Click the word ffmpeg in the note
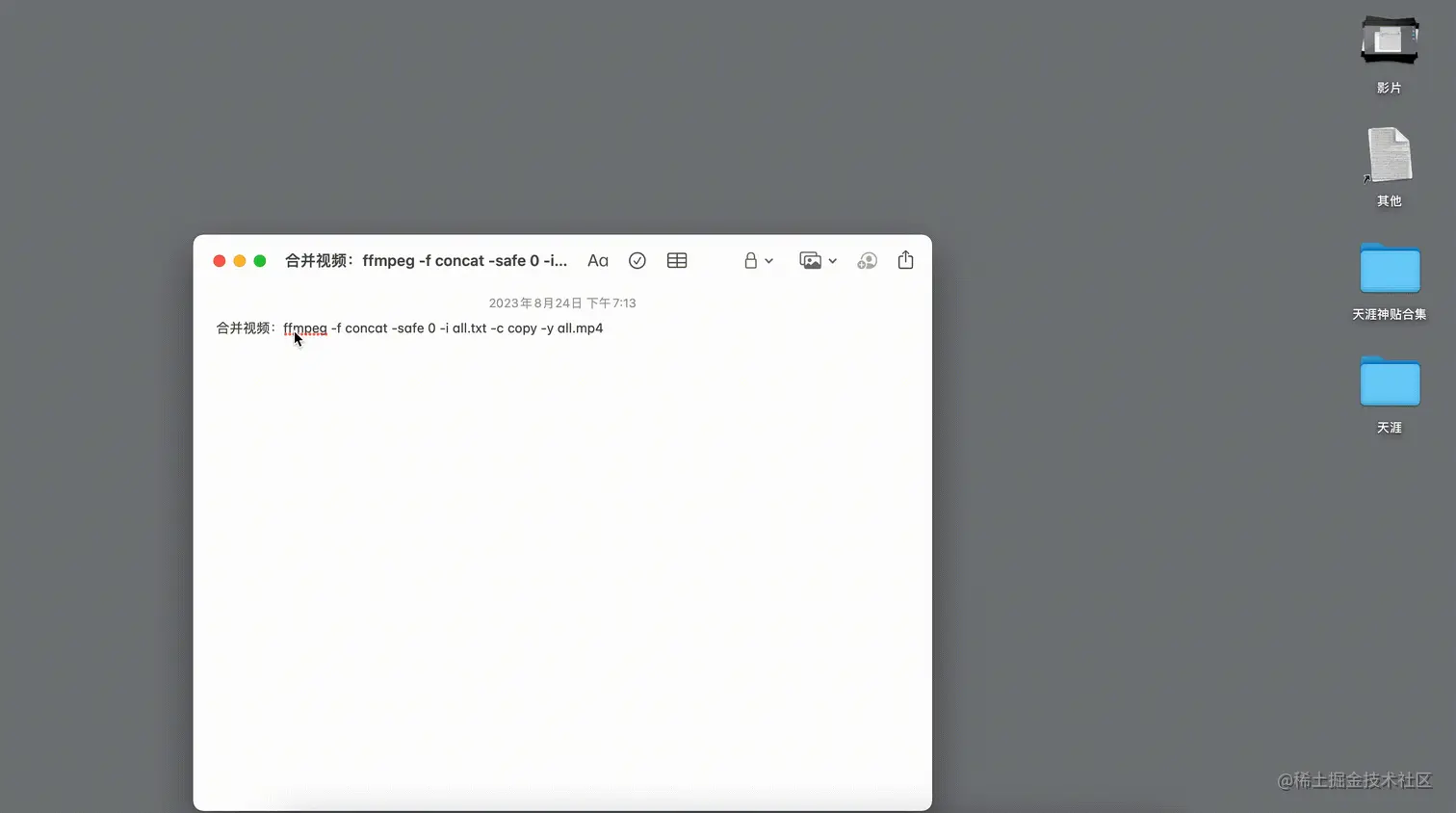The width and height of the screenshot is (1456, 813). 305,328
